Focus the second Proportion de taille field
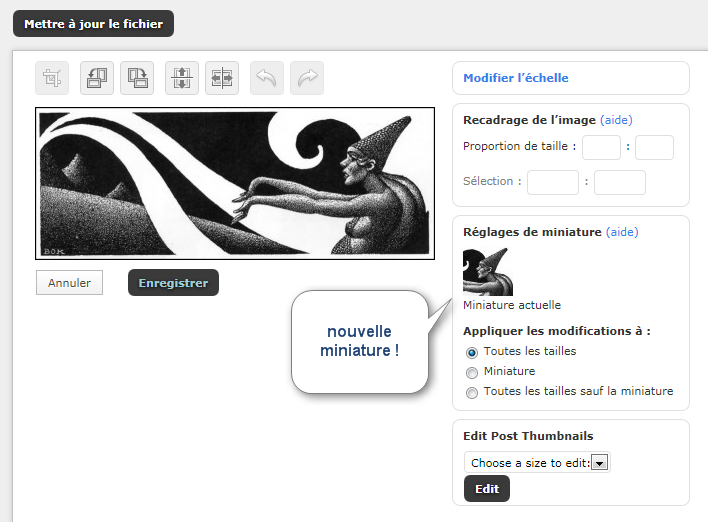 654,147
